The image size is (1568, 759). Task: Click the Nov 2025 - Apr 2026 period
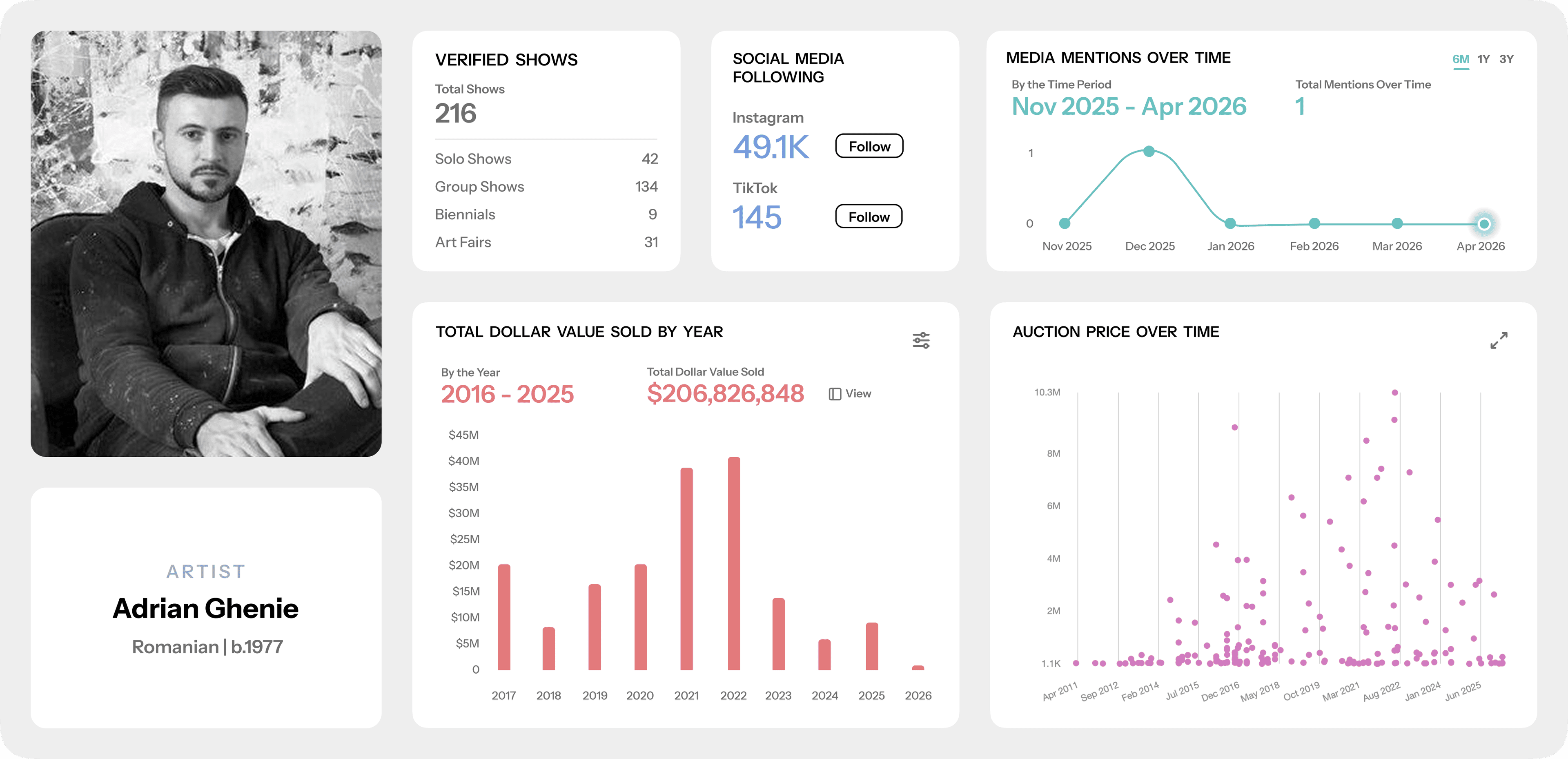click(x=1129, y=107)
